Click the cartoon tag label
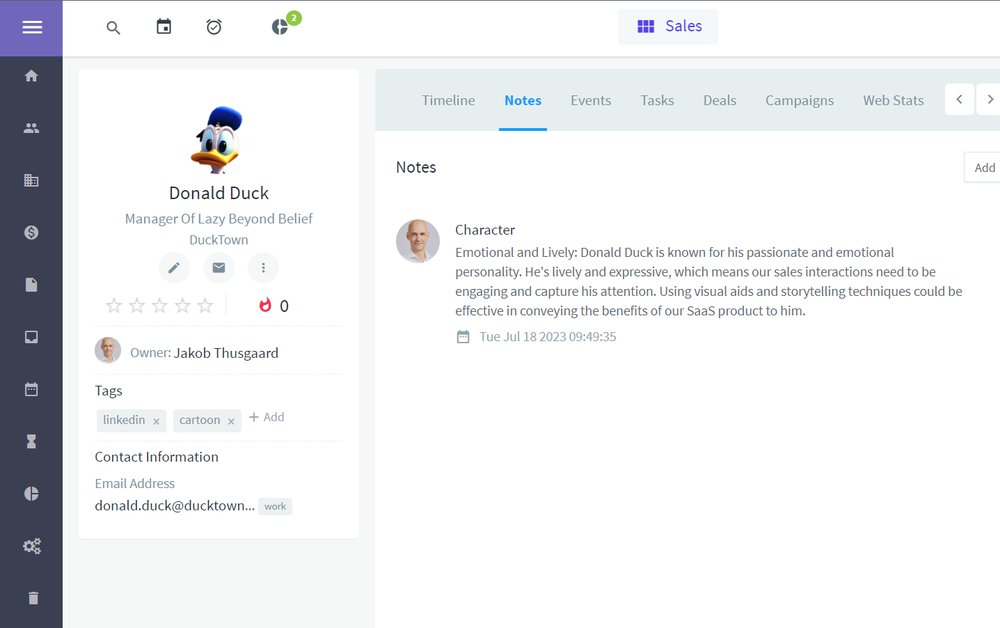The height and width of the screenshot is (628, 1000). coord(200,420)
